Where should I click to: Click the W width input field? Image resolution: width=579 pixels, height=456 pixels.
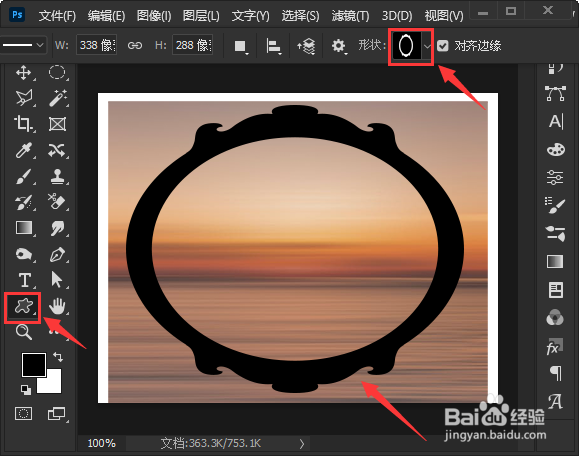(96, 45)
